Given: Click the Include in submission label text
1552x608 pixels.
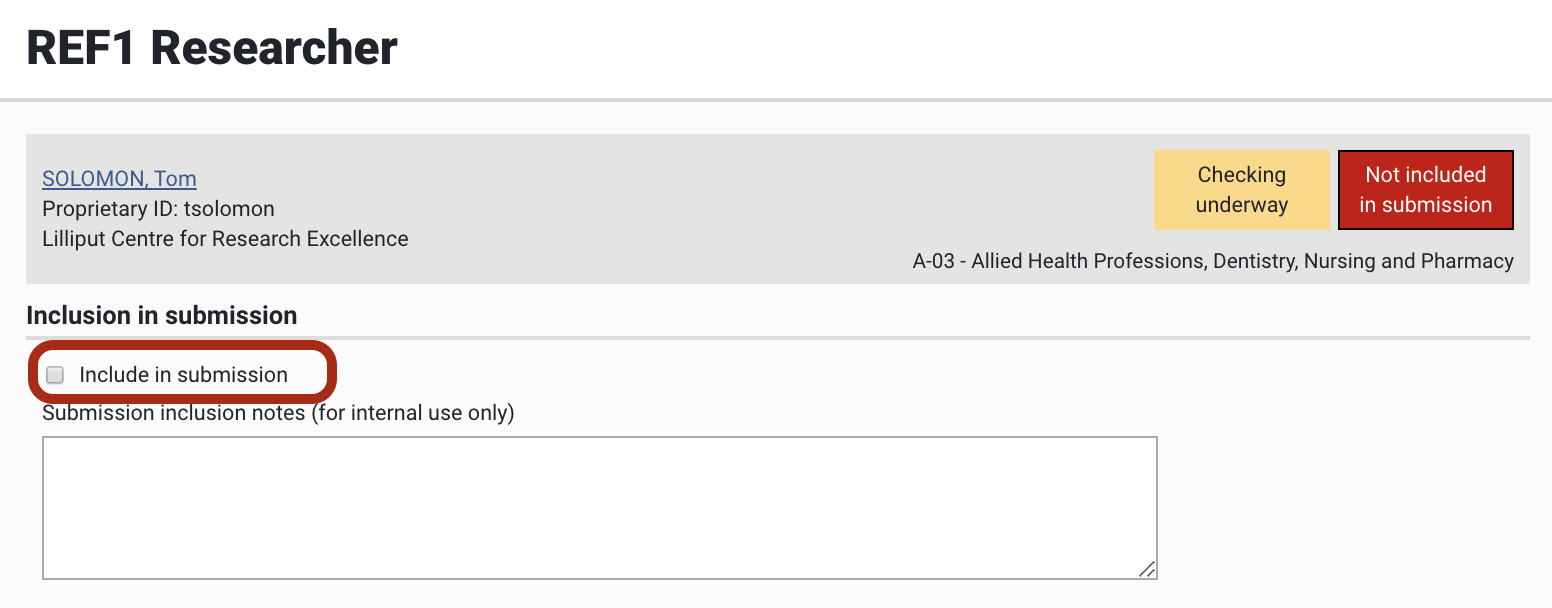Looking at the screenshot, I should pos(183,375).
